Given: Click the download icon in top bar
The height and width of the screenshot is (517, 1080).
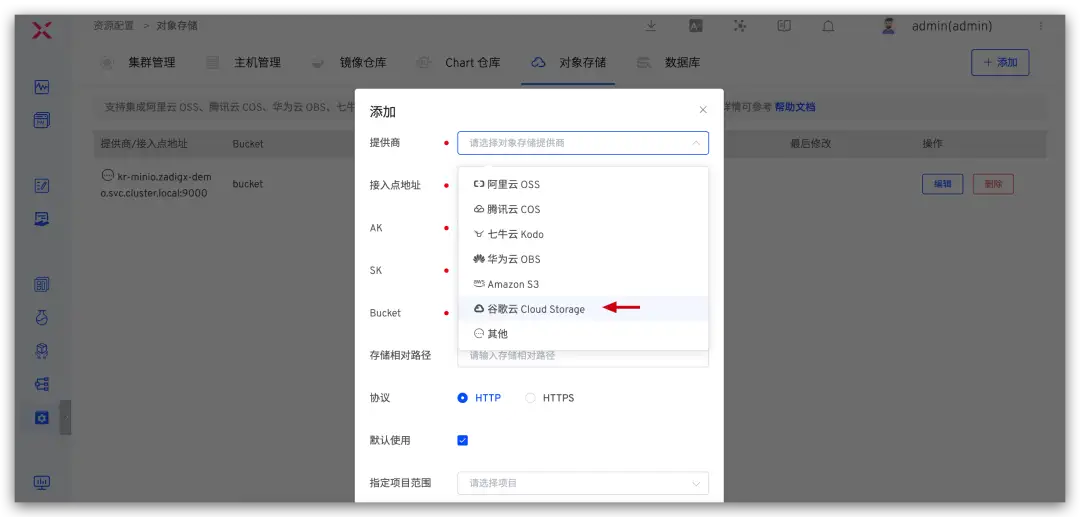Looking at the screenshot, I should [651, 26].
